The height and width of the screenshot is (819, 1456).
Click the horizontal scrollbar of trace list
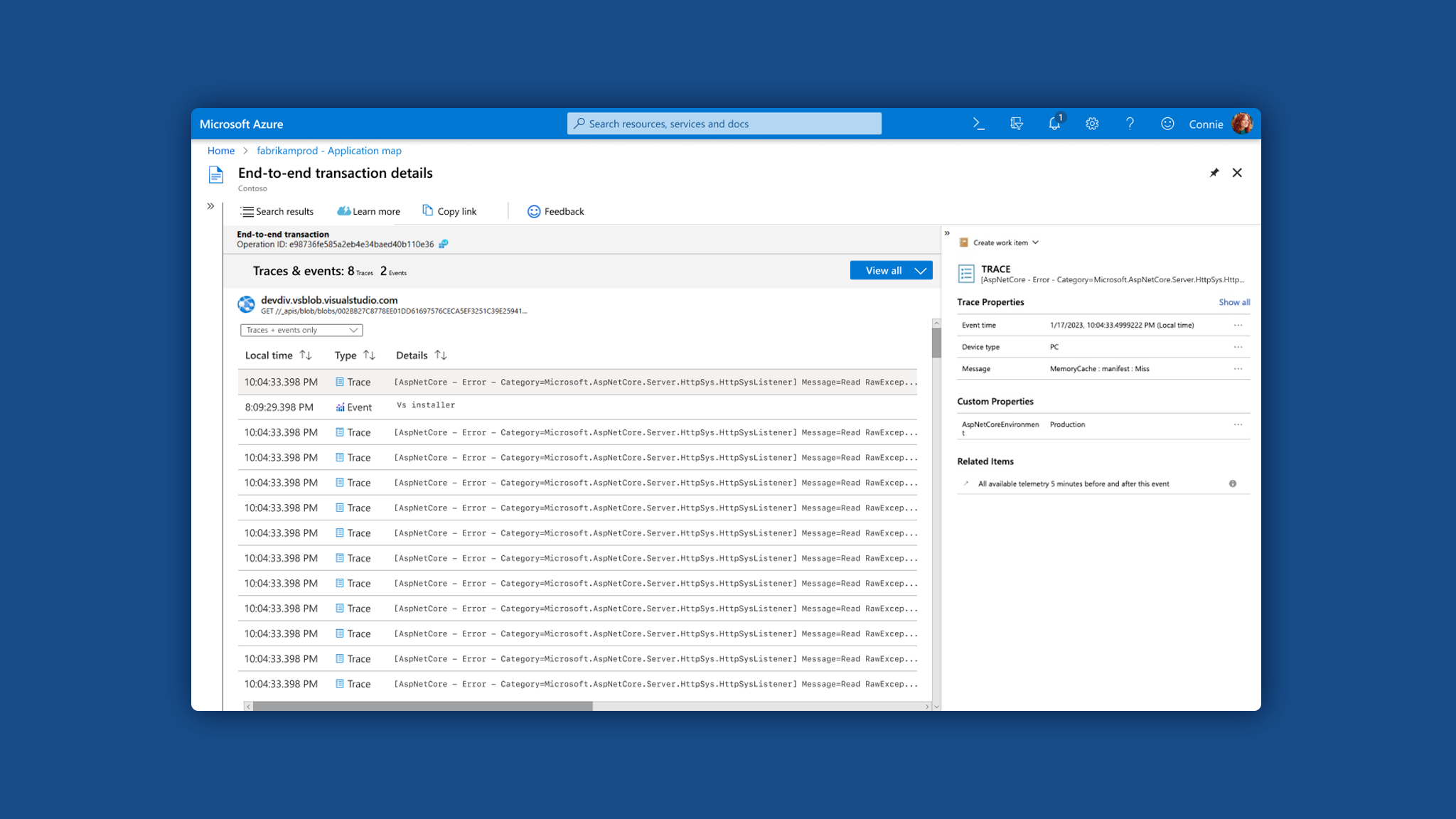422,706
